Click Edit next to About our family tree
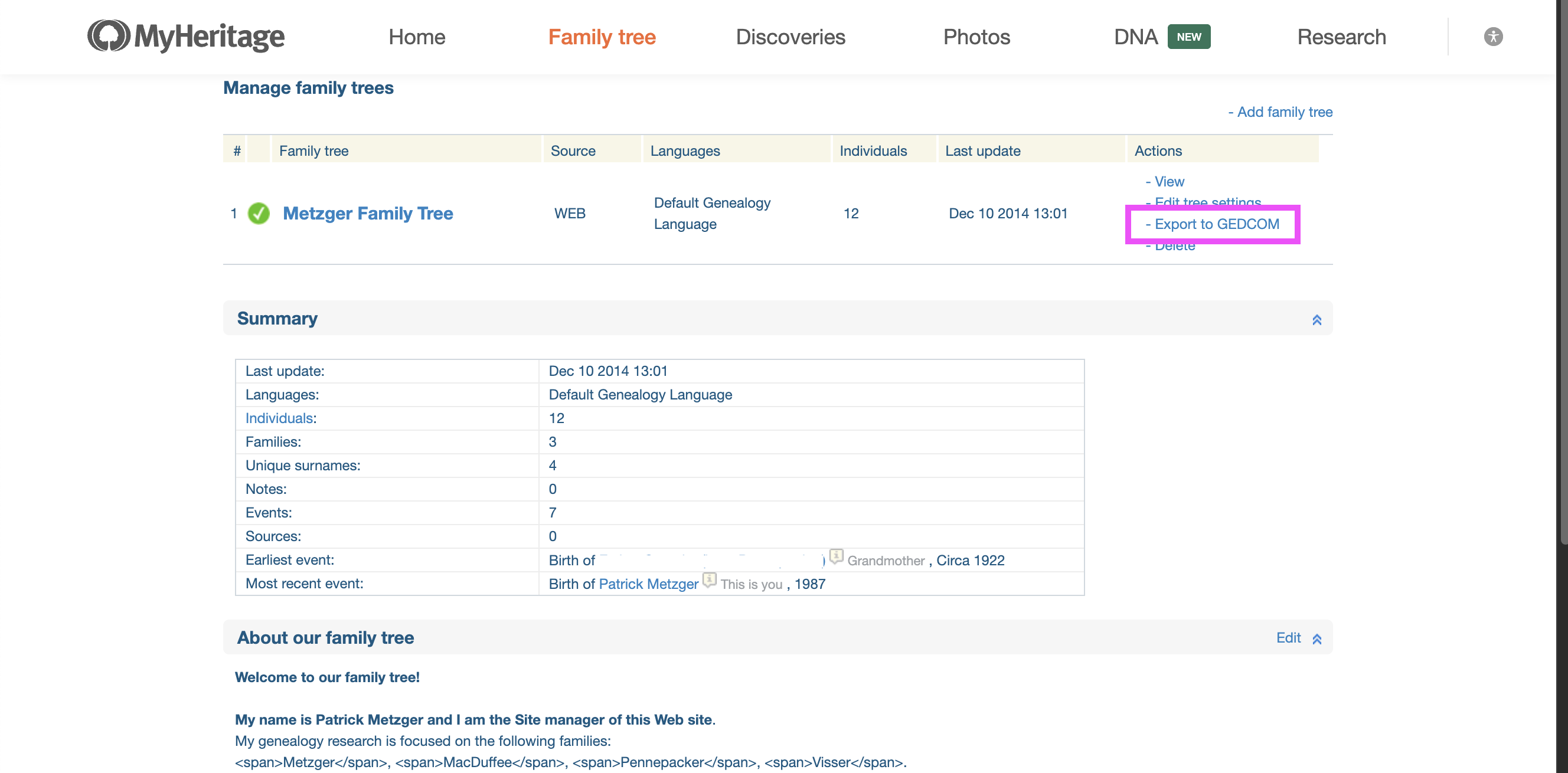The width and height of the screenshot is (1568, 773). (x=1288, y=637)
